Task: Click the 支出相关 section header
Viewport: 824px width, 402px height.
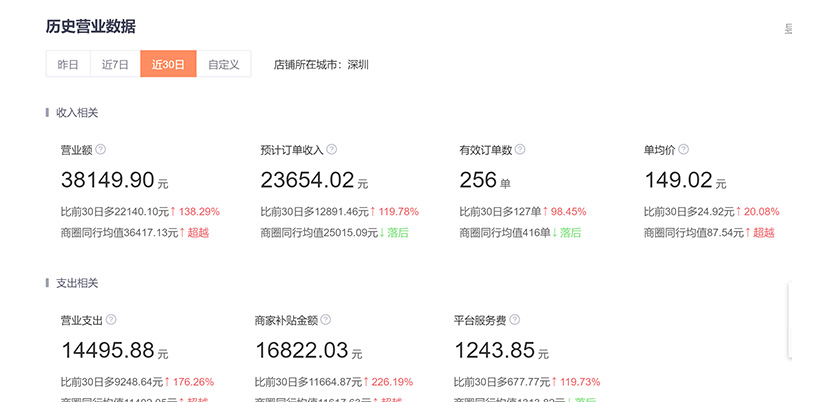Action: [77, 283]
